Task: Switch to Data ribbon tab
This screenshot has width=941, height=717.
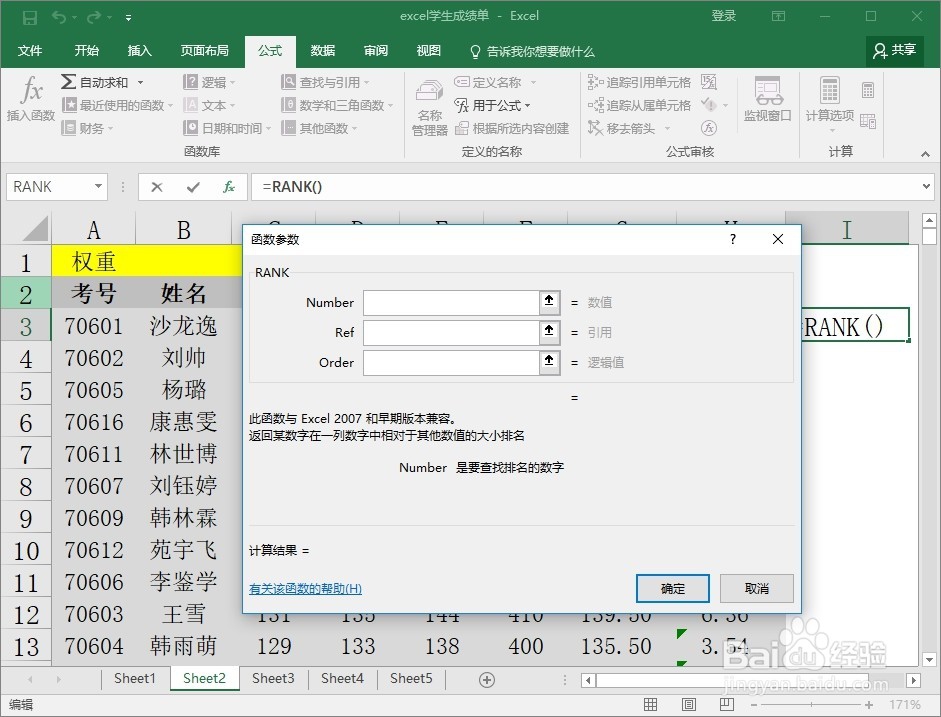Action: [322, 51]
